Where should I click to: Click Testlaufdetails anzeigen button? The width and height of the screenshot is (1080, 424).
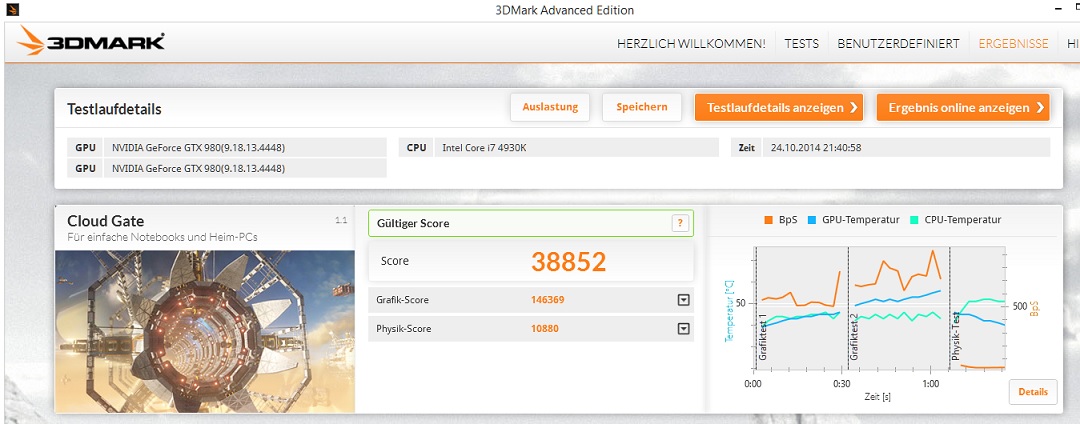tap(779, 108)
